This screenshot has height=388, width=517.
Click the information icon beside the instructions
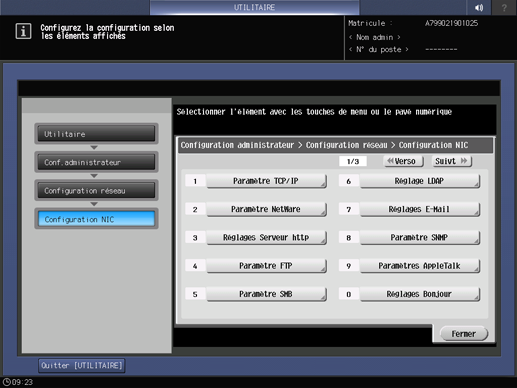point(23,31)
